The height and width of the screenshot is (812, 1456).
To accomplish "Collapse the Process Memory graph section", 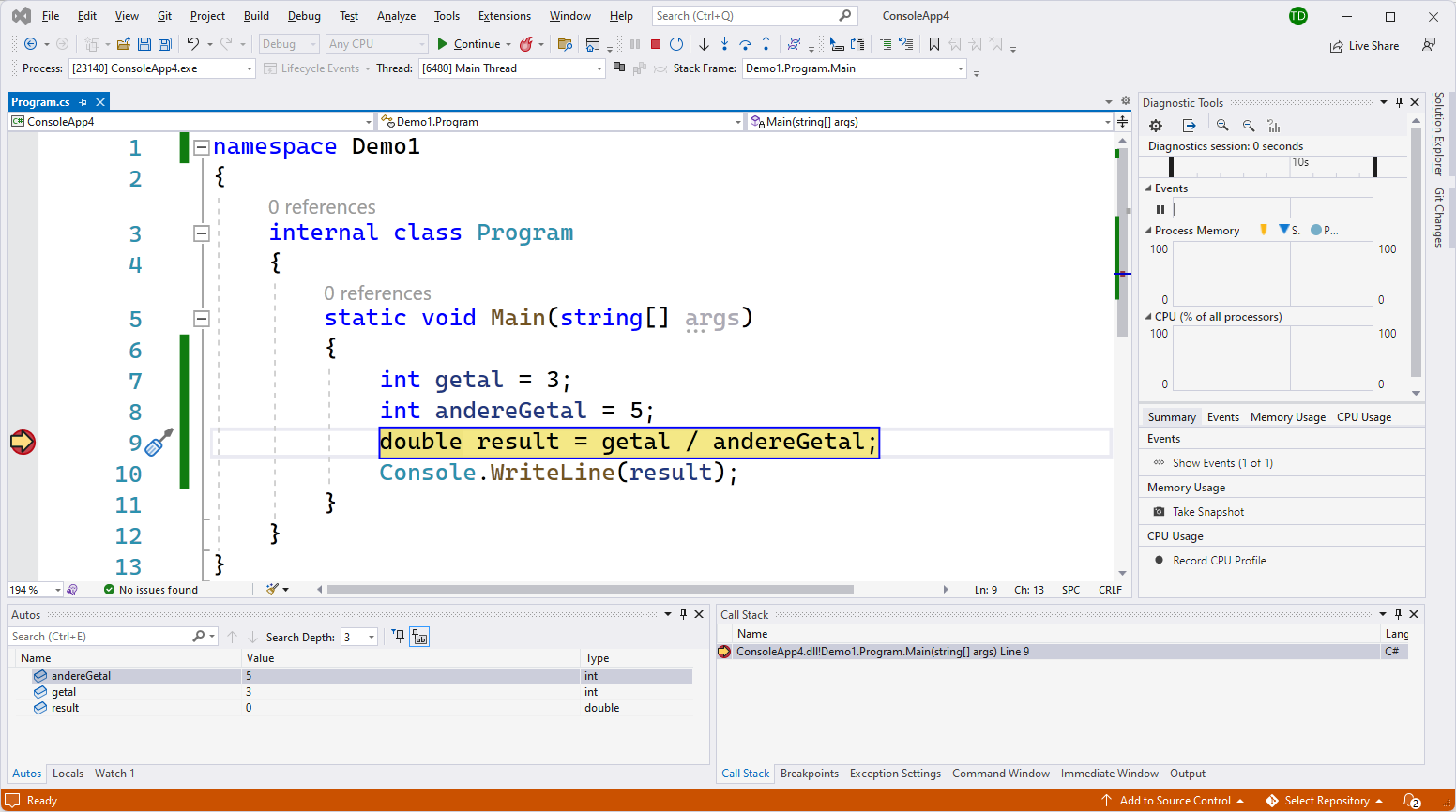I will [x=1149, y=231].
